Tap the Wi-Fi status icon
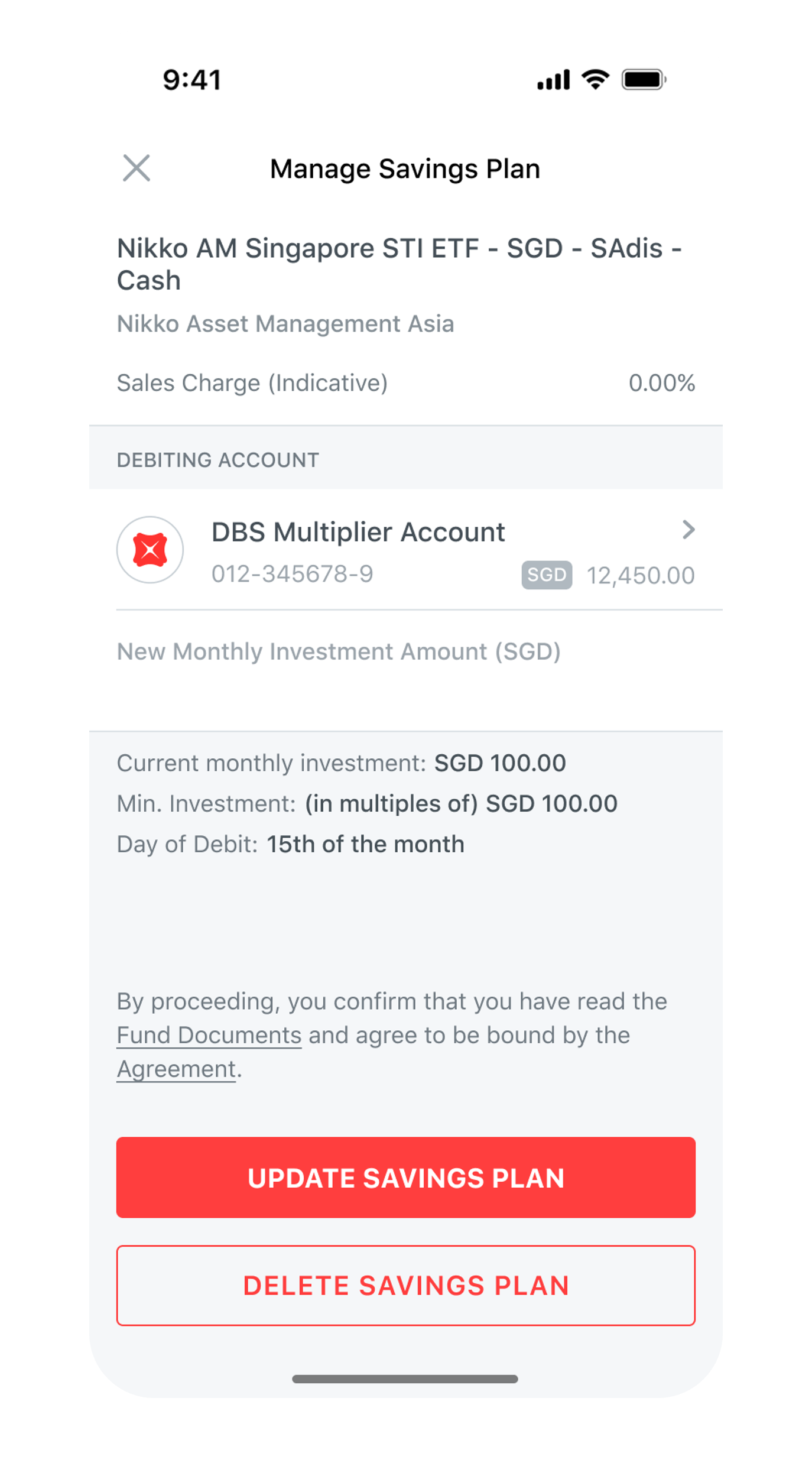The image size is (812, 1463). [595, 79]
